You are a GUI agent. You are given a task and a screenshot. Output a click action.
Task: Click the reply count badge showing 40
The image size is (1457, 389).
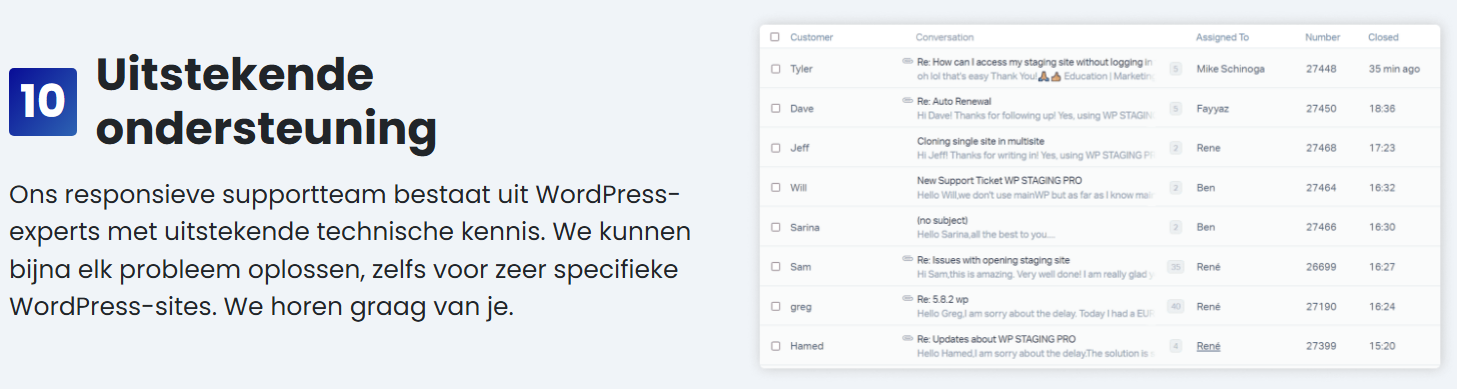[x=1176, y=306]
